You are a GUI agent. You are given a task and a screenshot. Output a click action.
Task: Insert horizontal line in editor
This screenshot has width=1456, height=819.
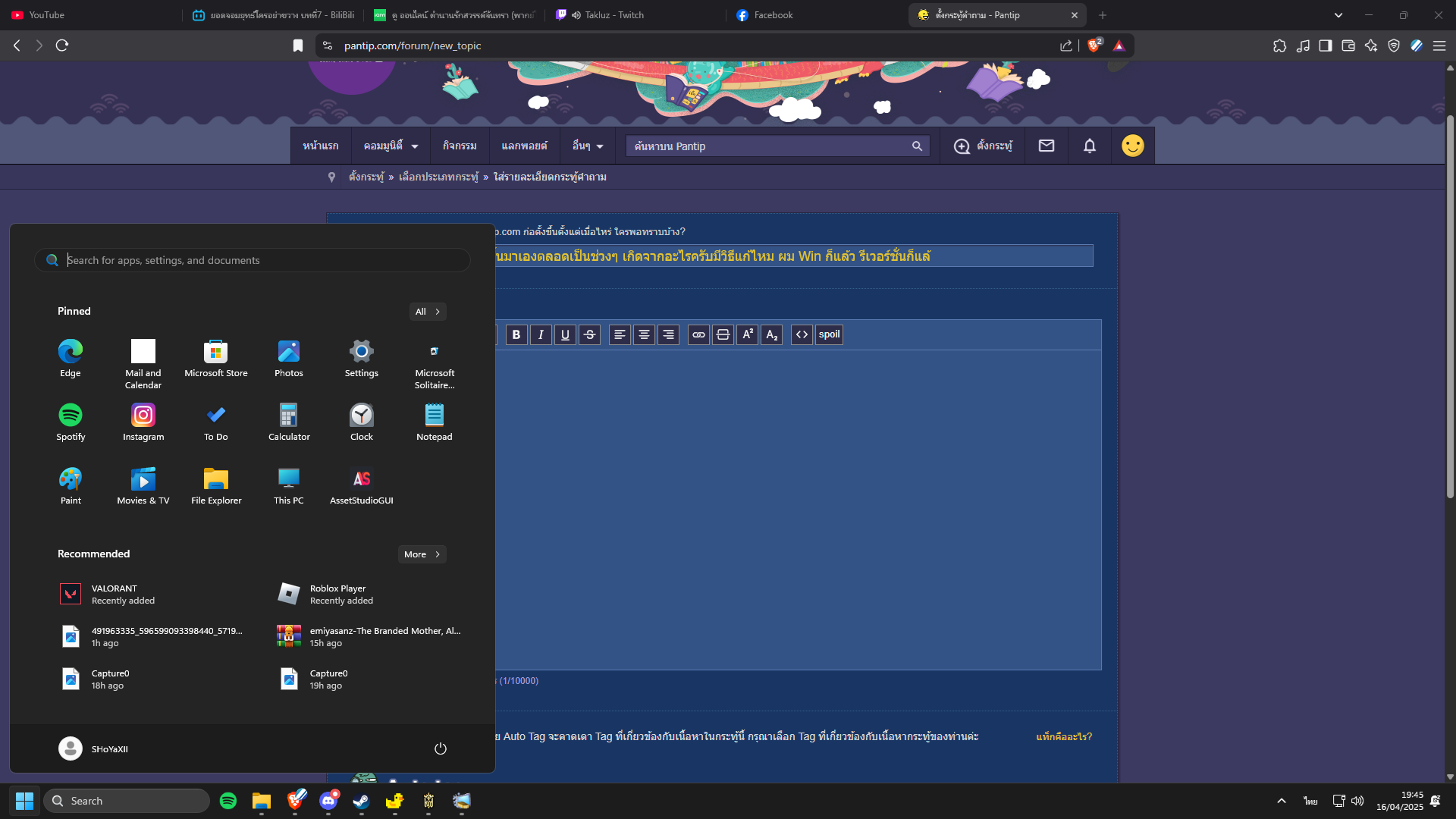[723, 334]
